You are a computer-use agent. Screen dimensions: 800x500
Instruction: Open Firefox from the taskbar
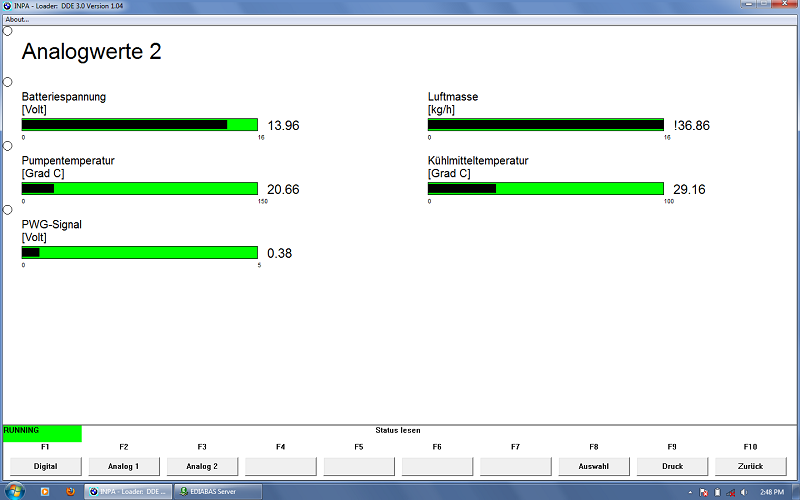[70, 491]
